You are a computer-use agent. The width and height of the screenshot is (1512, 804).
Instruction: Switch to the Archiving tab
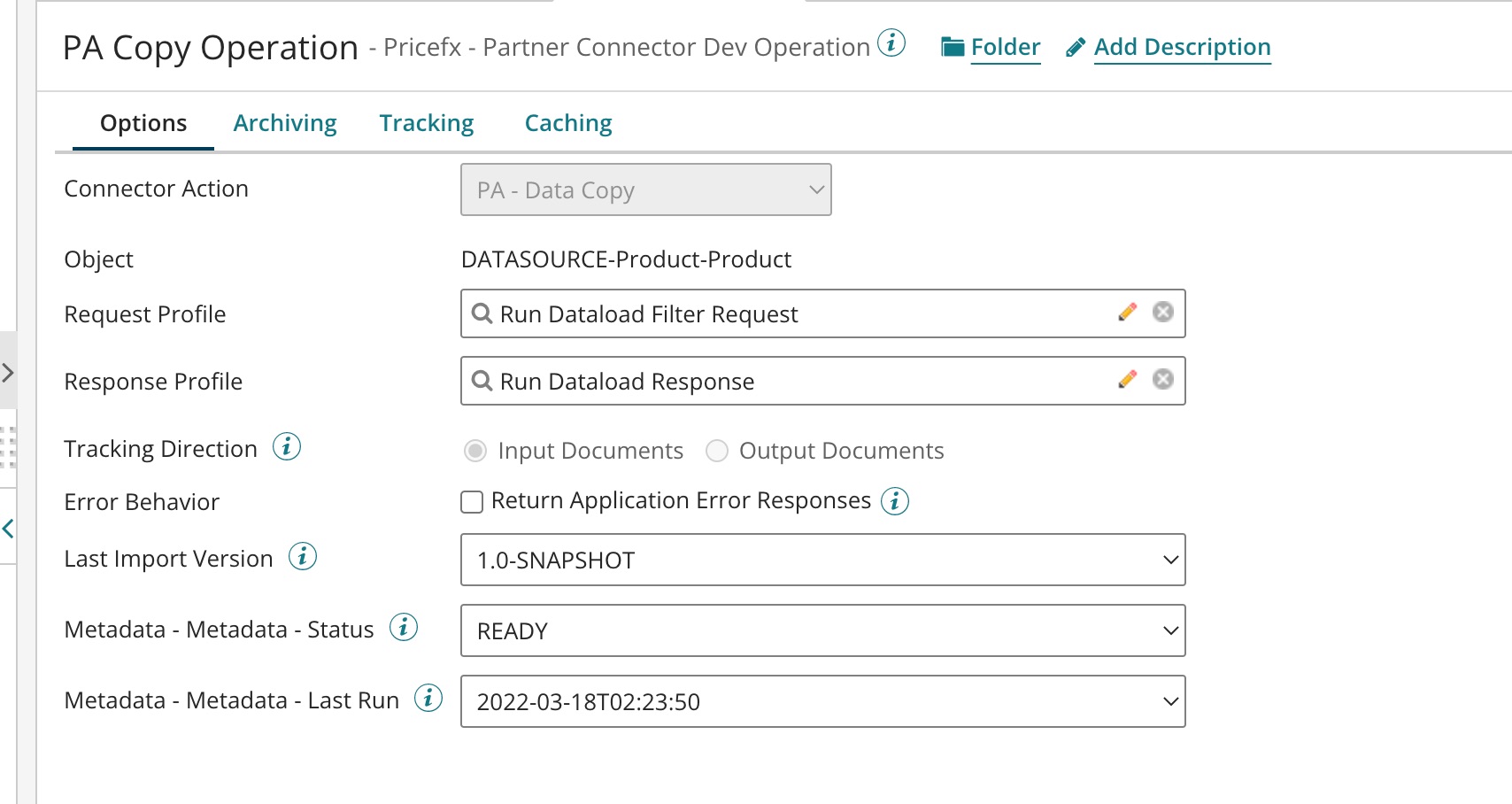pyautogui.click(x=285, y=123)
